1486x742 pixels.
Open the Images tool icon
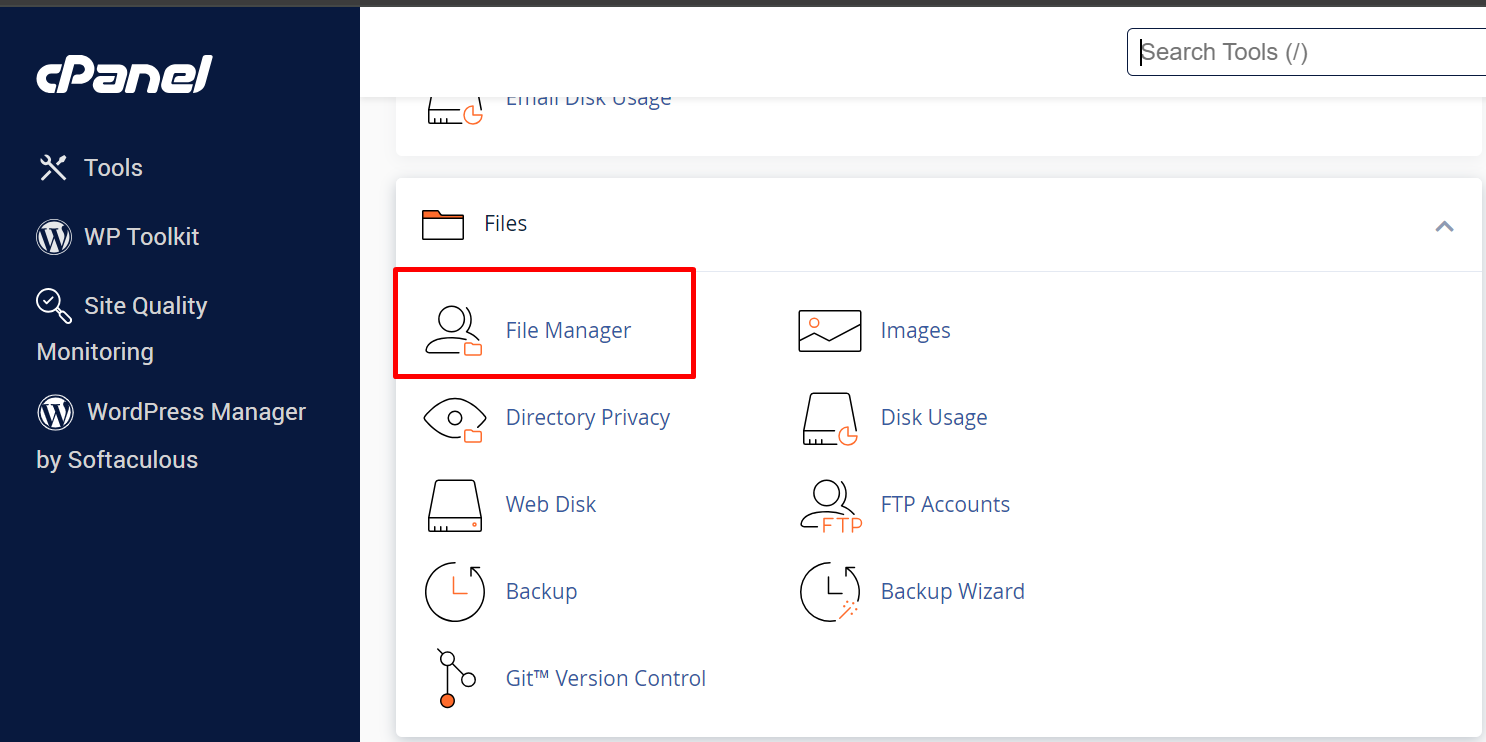click(x=829, y=331)
